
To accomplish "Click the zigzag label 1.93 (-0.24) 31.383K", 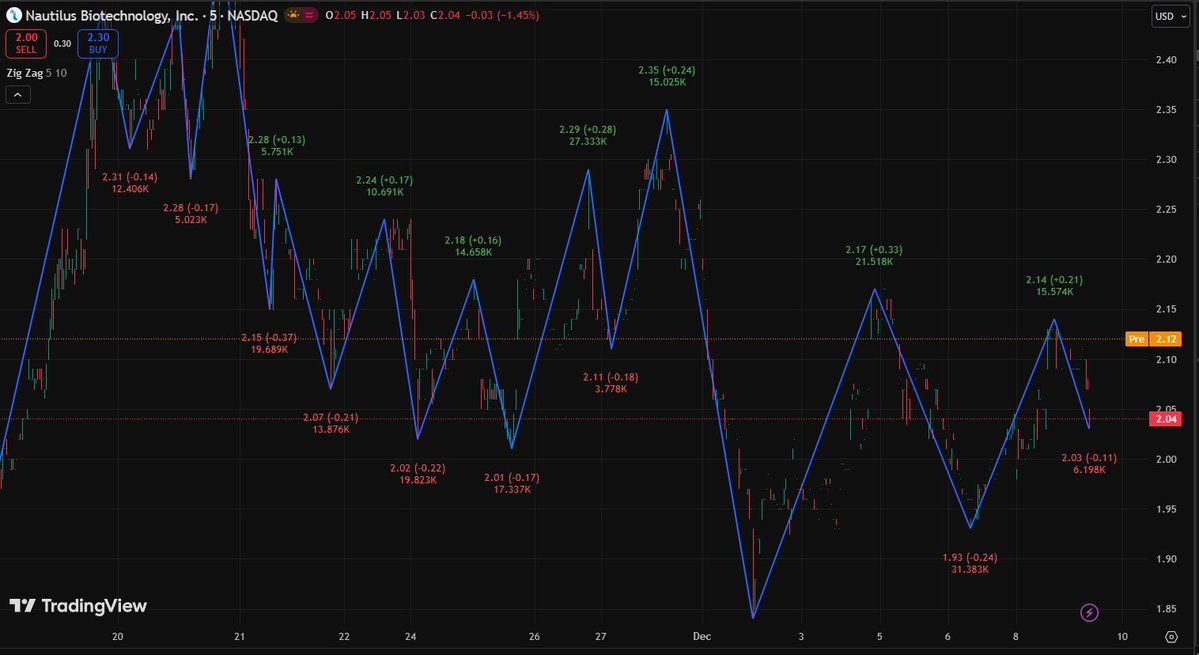I will point(970,563).
